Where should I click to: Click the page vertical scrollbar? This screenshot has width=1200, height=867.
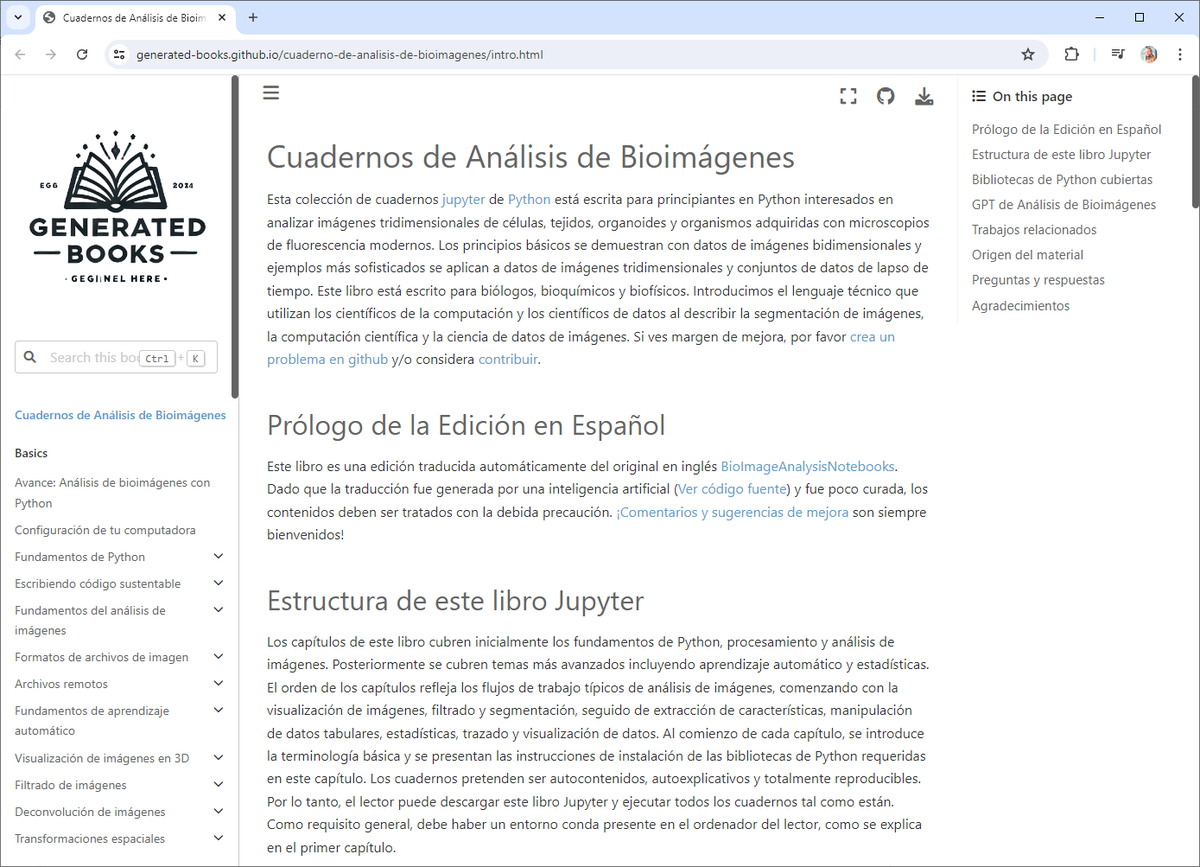[x=1195, y=140]
